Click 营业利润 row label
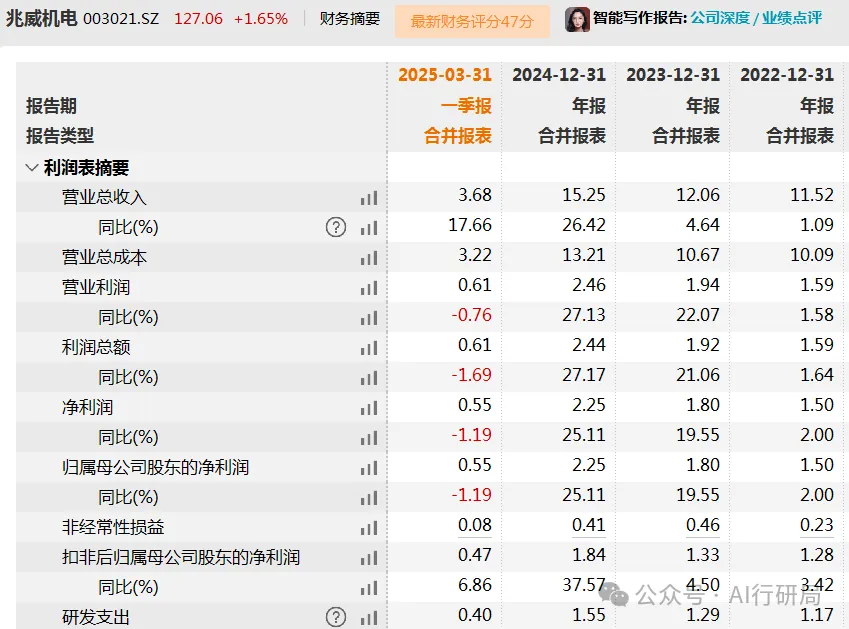Viewport: 849px width, 629px height. (x=96, y=287)
